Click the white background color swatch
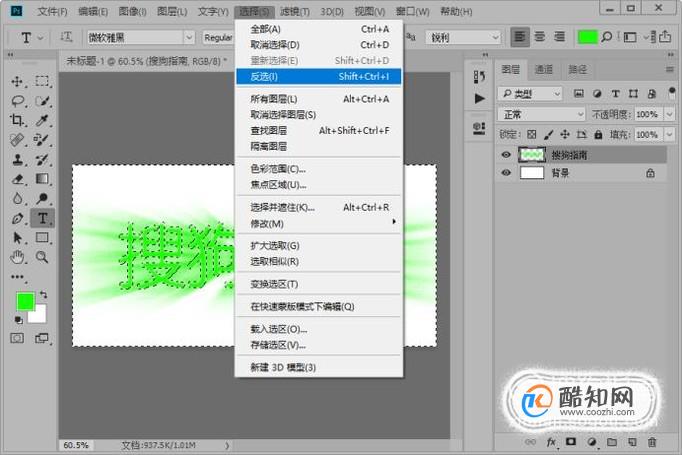The width and height of the screenshot is (682, 455). [x=40, y=316]
